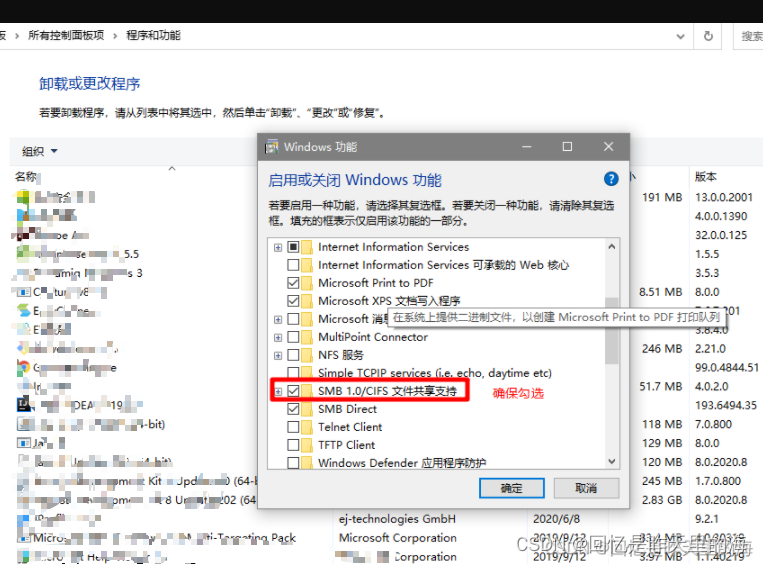Open the 组织 dropdown menu

pyautogui.click(x=40, y=151)
